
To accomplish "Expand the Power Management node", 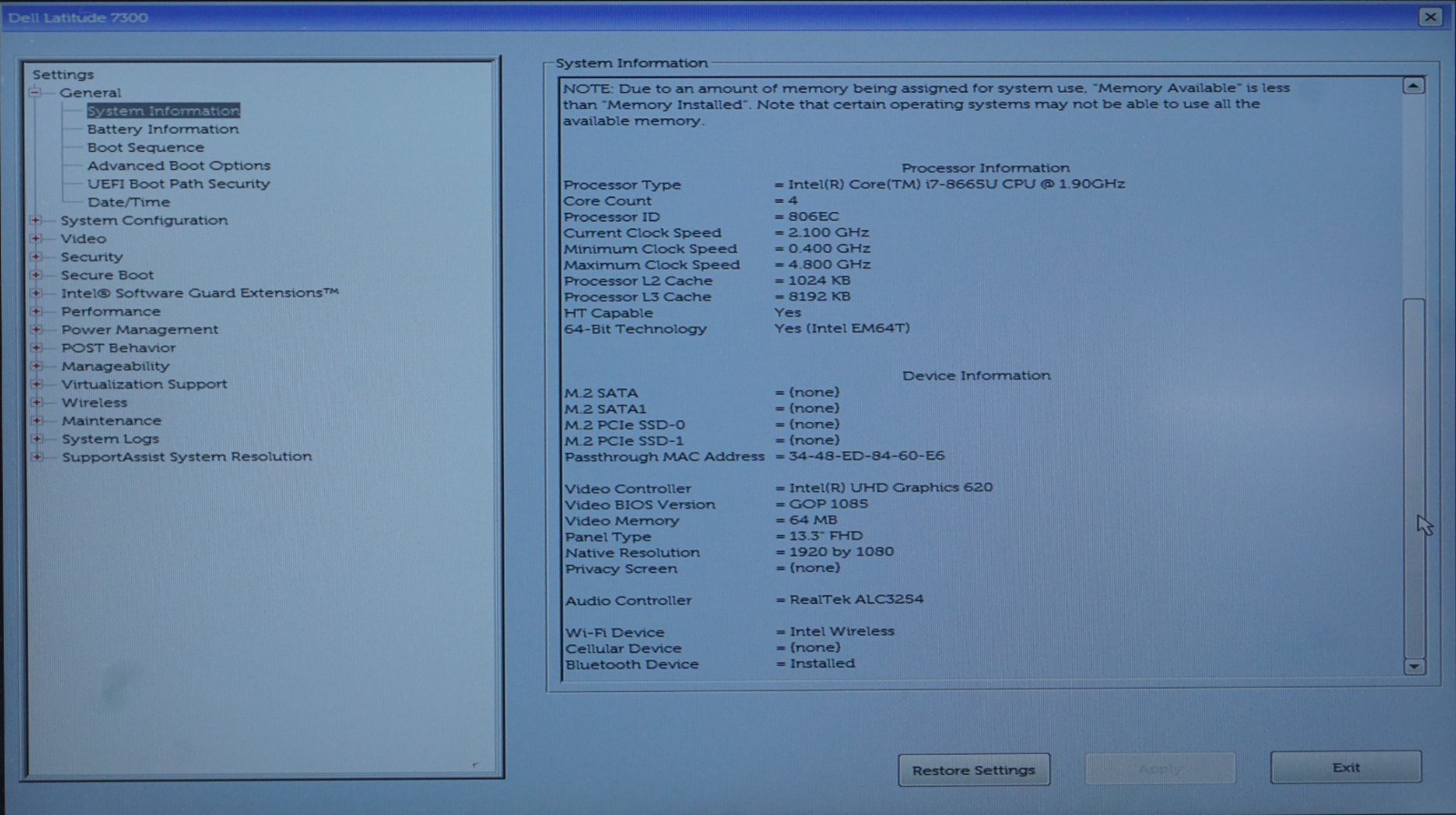I will (35, 329).
